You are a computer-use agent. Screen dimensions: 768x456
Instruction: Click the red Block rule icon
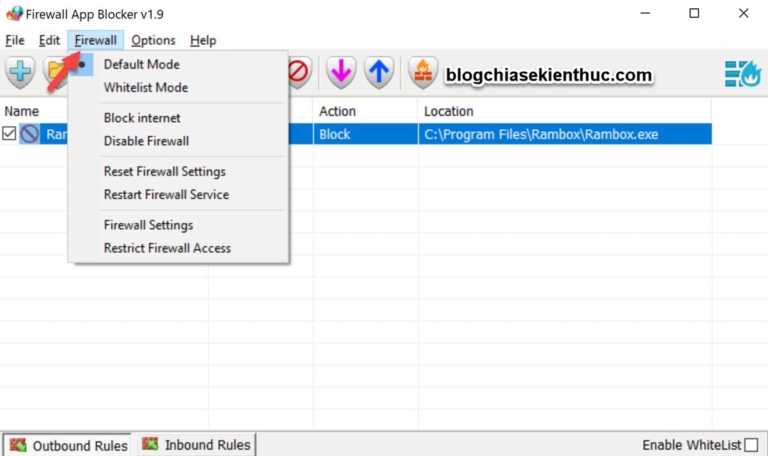[298, 73]
